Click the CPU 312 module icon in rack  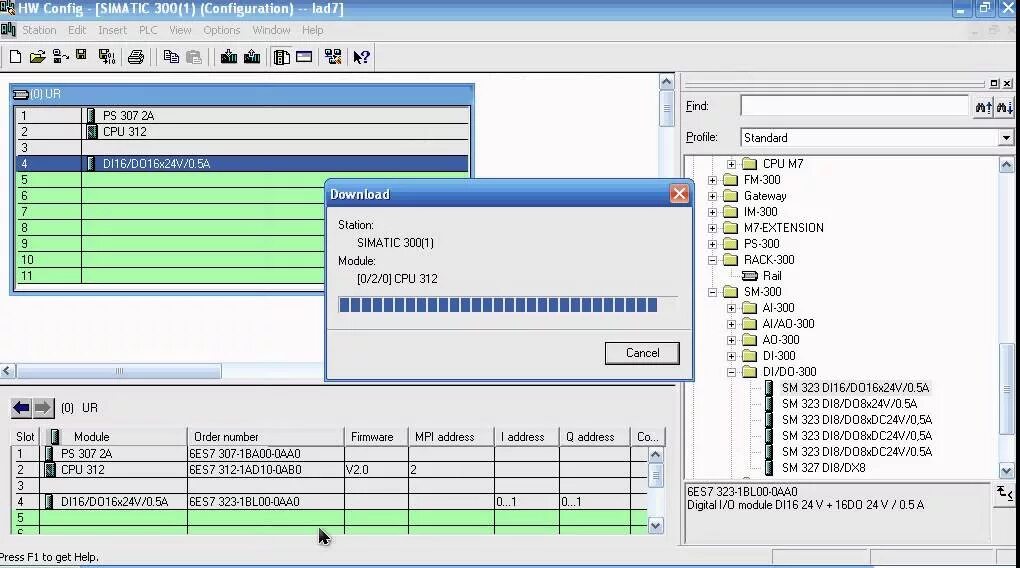click(92, 131)
